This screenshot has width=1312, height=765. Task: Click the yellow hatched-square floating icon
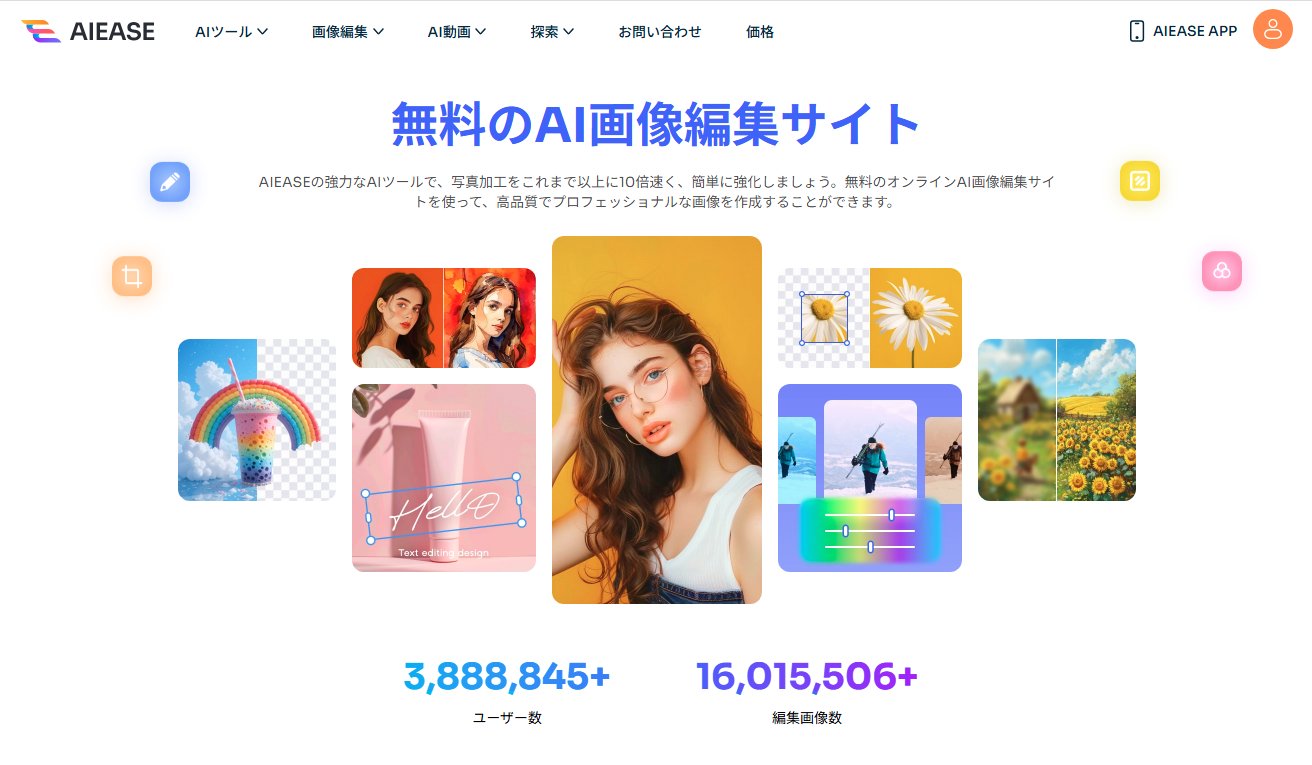[1140, 181]
